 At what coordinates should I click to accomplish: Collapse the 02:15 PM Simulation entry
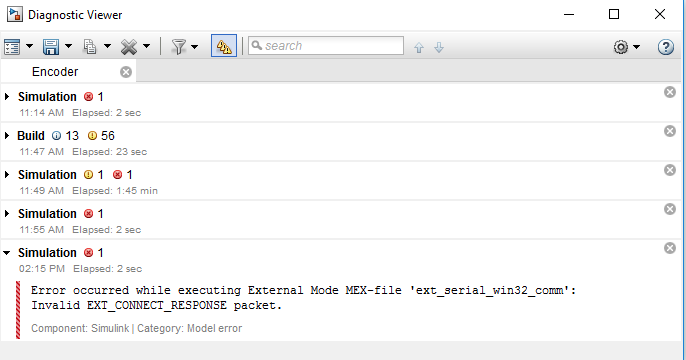(x=7, y=253)
